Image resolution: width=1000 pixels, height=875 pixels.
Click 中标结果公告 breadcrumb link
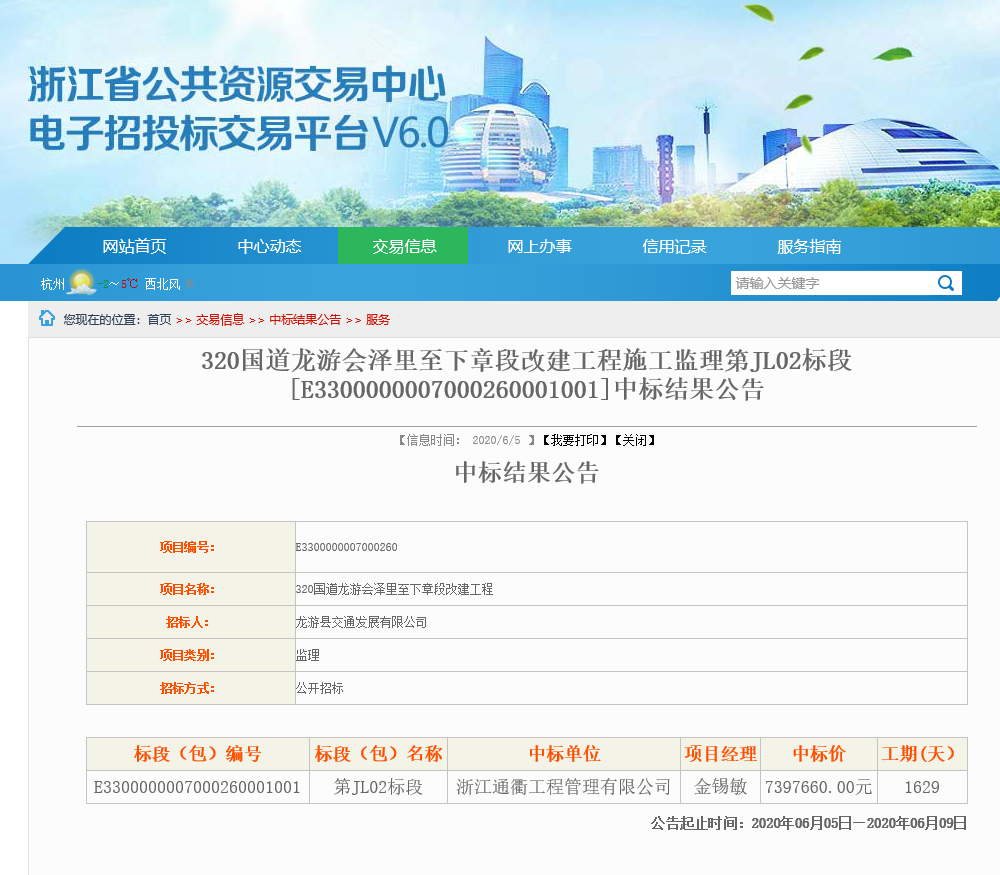pyautogui.click(x=305, y=320)
